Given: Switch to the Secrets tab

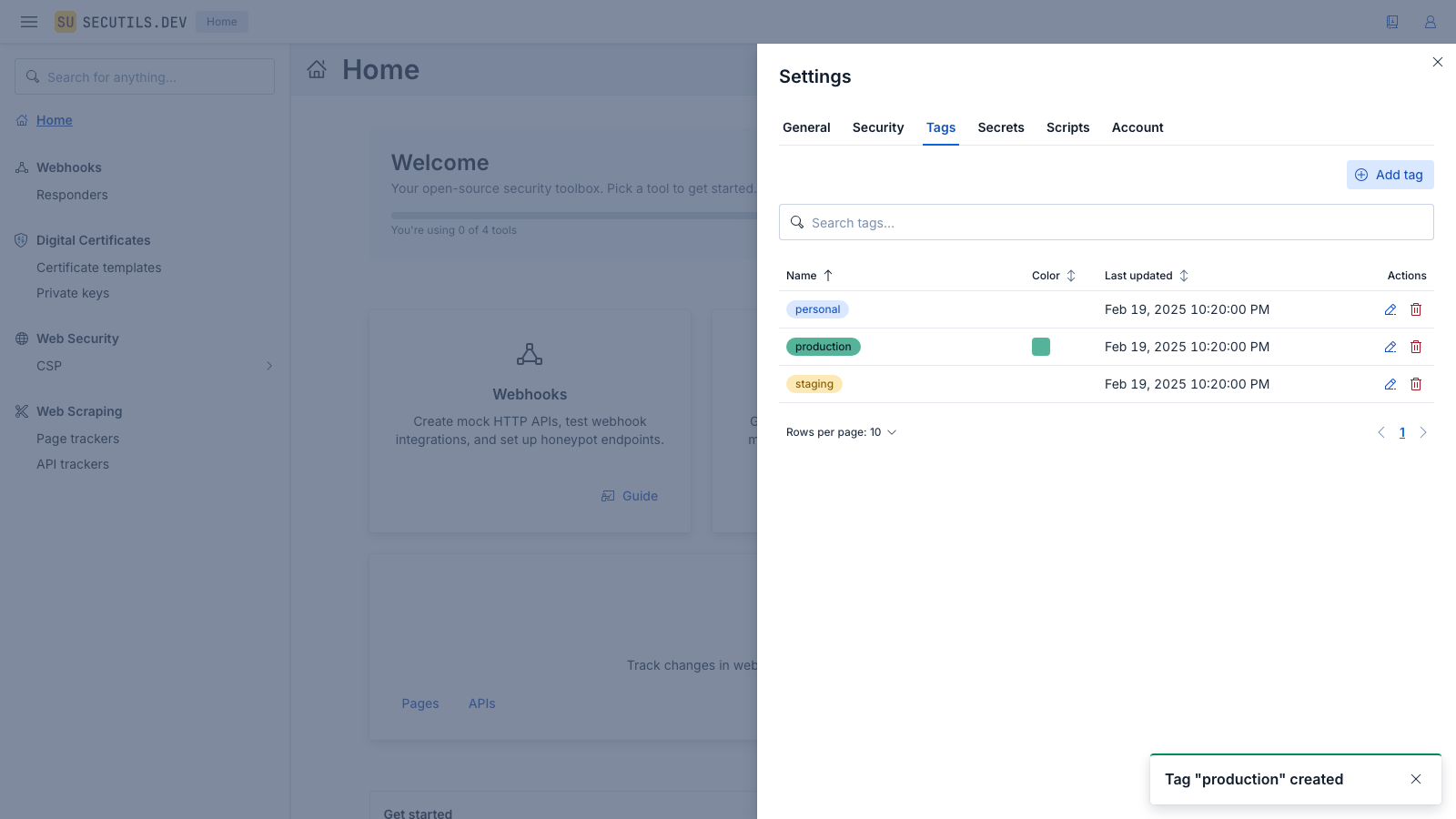Looking at the screenshot, I should 1001,127.
